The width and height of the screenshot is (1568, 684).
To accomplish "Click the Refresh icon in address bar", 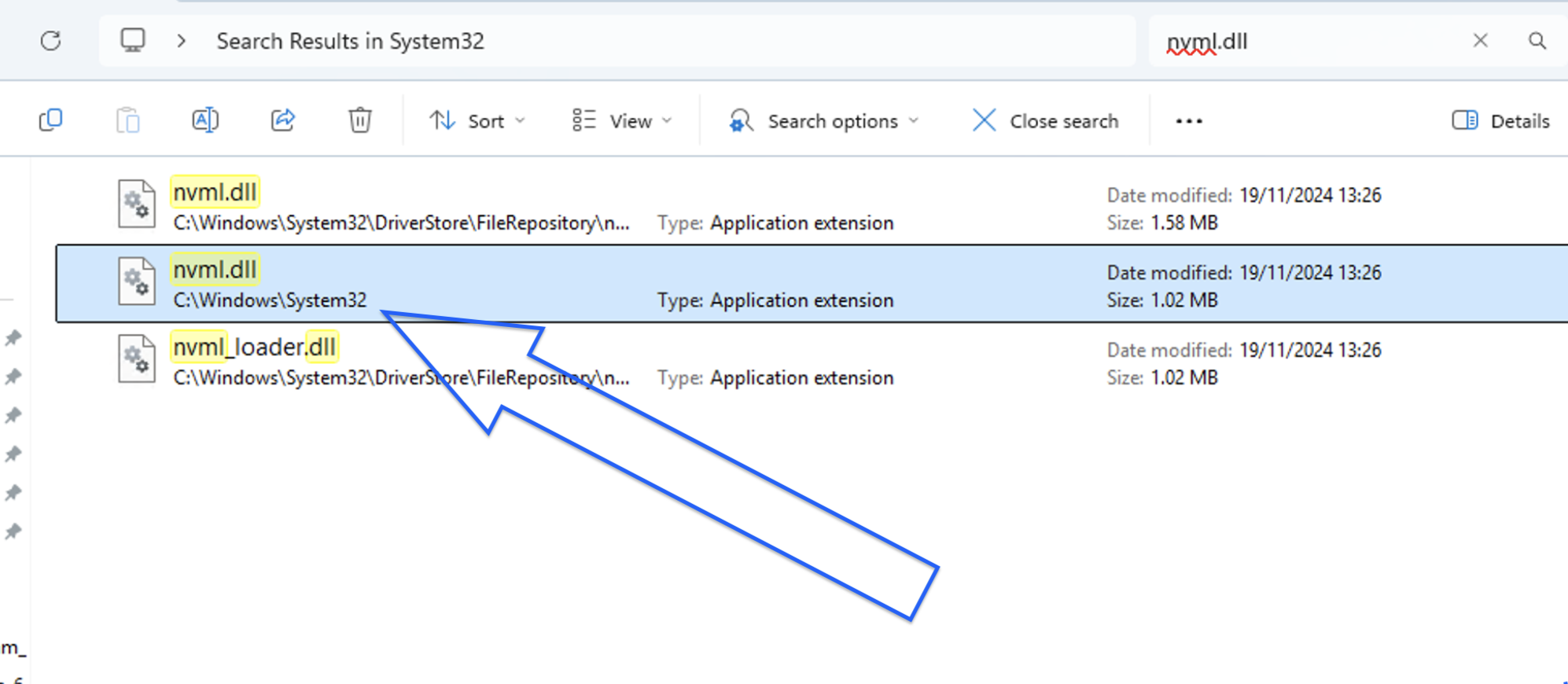I will tap(51, 41).
